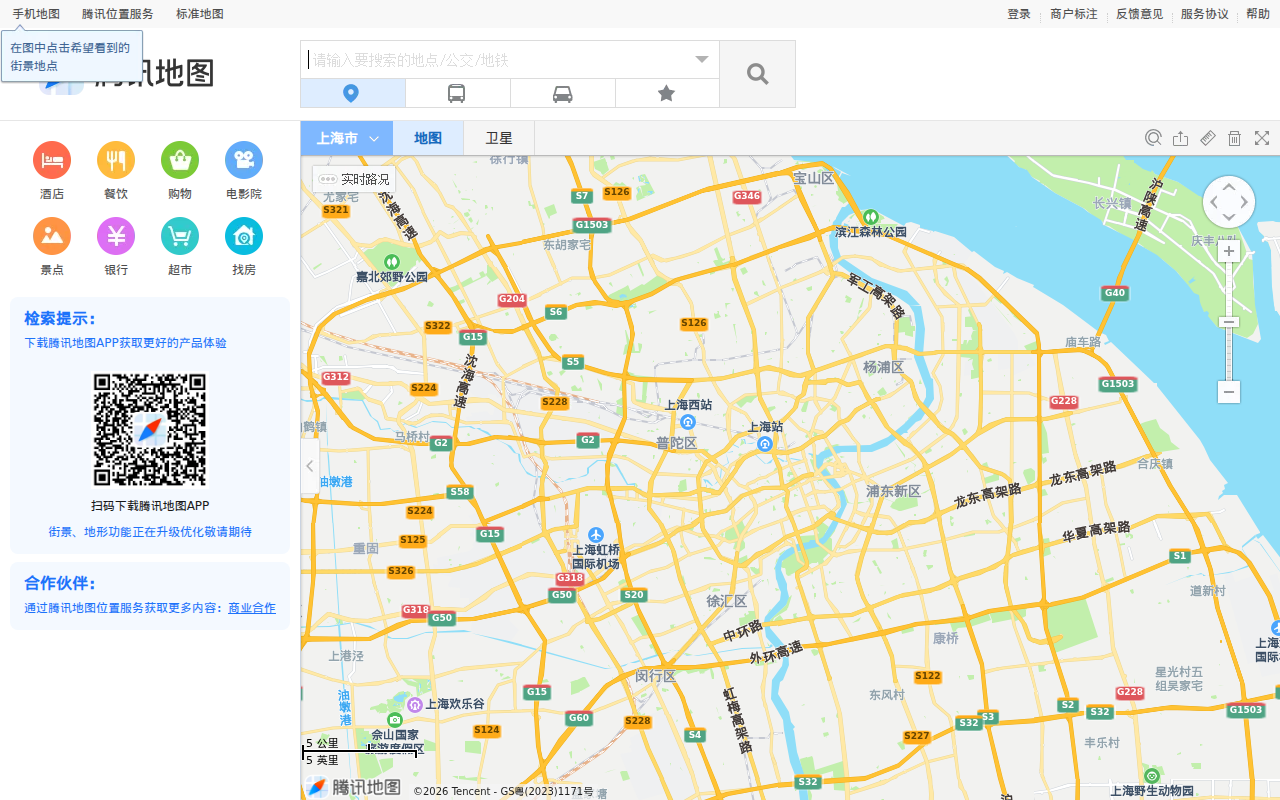Collapse the left sidebar panel chevron
The image size is (1280, 800).
coord(309,465)
